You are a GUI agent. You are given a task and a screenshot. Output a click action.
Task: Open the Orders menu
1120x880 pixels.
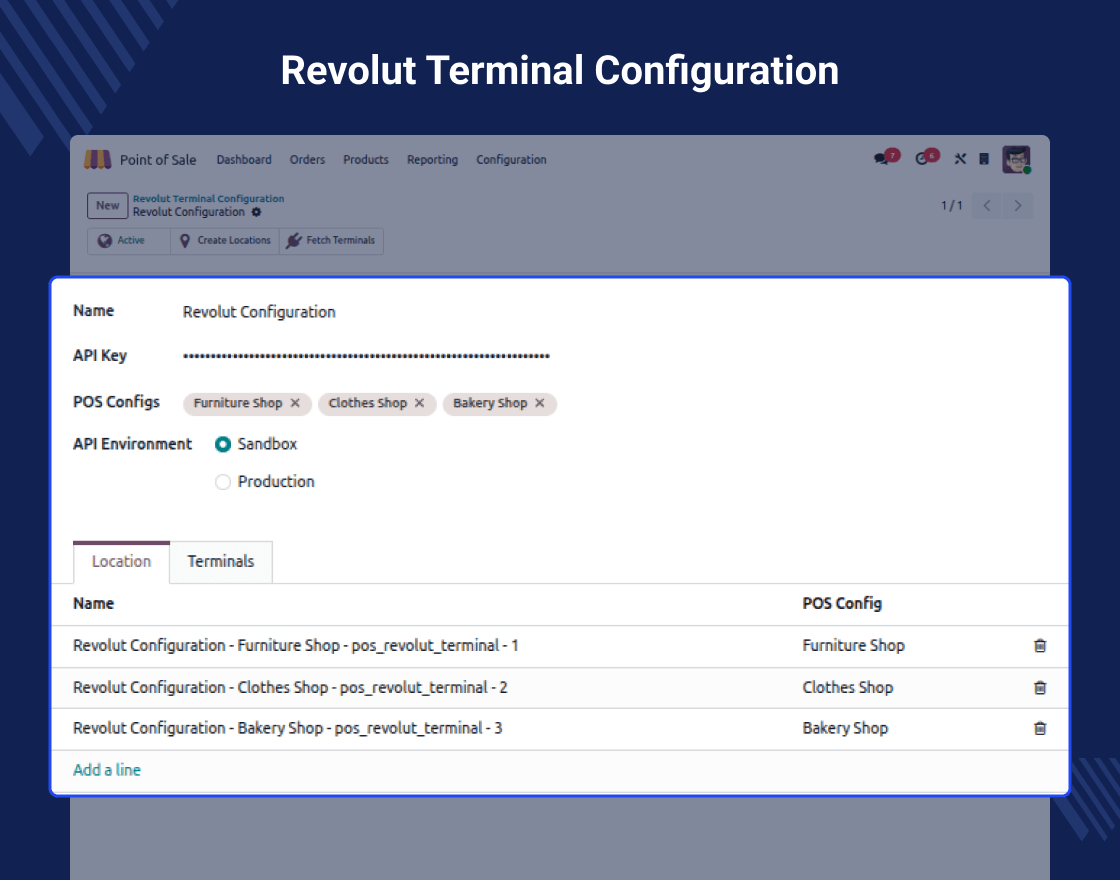pos(307,159)
